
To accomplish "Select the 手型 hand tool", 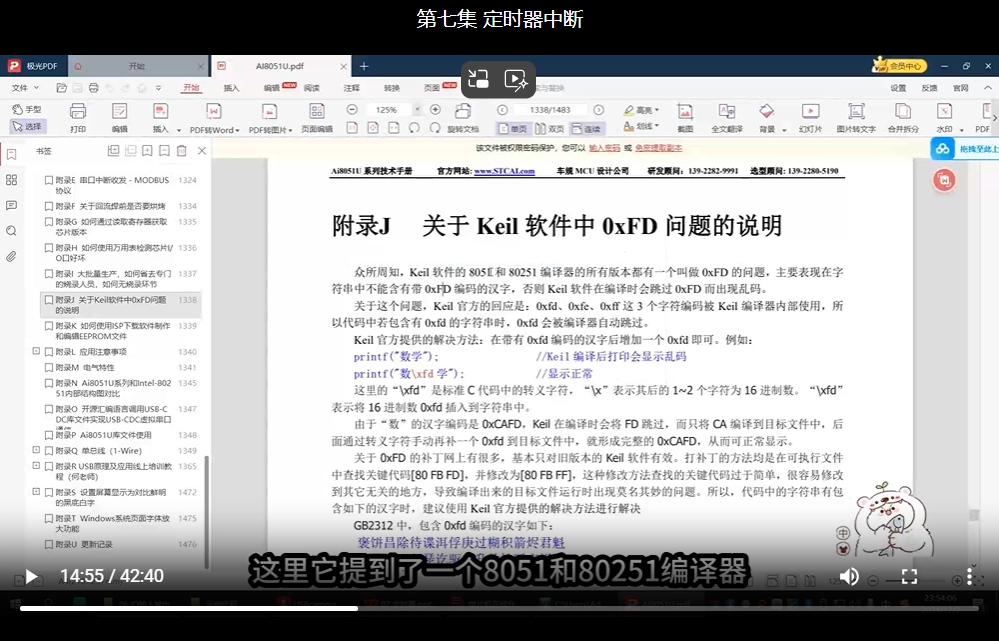I will coord(27,110).
